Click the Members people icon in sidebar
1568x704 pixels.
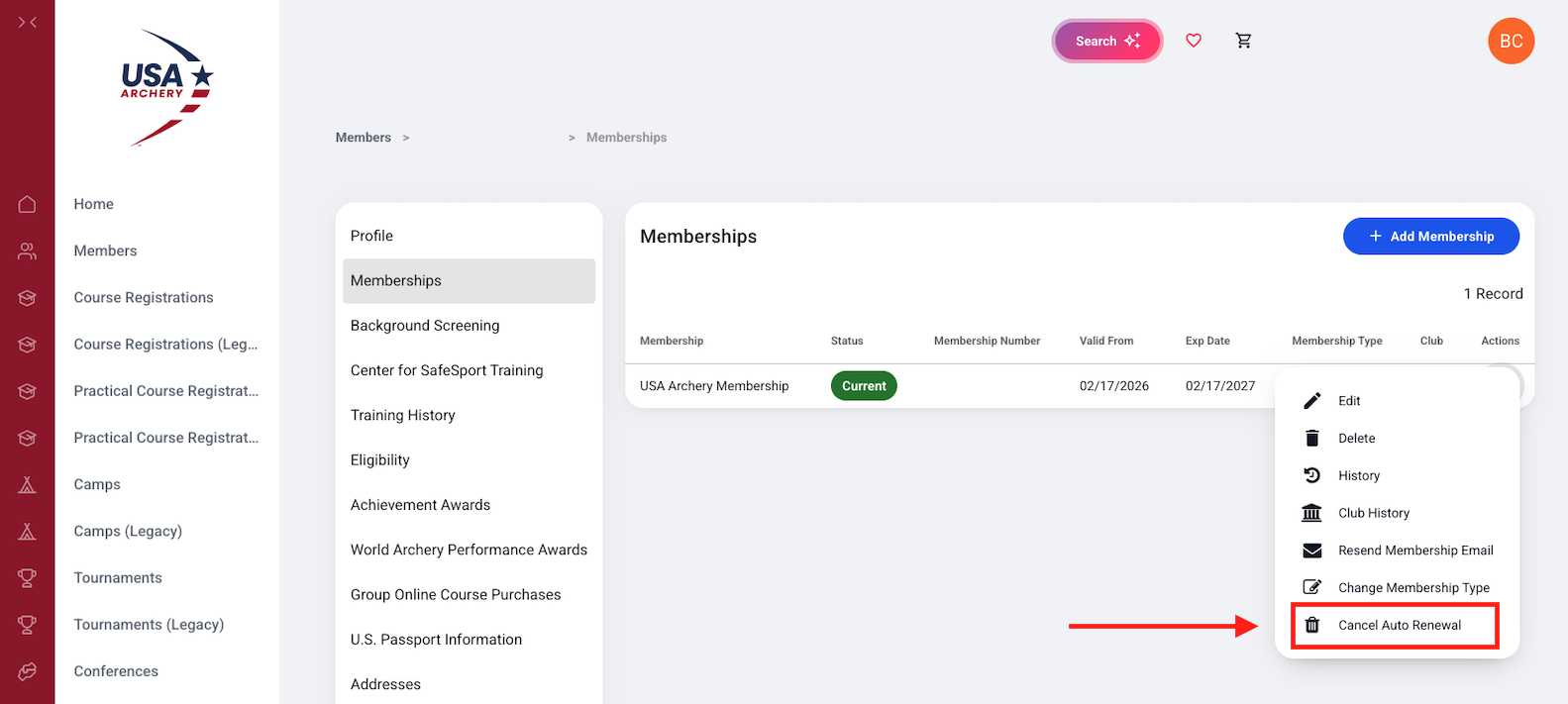tap(27, 251)
